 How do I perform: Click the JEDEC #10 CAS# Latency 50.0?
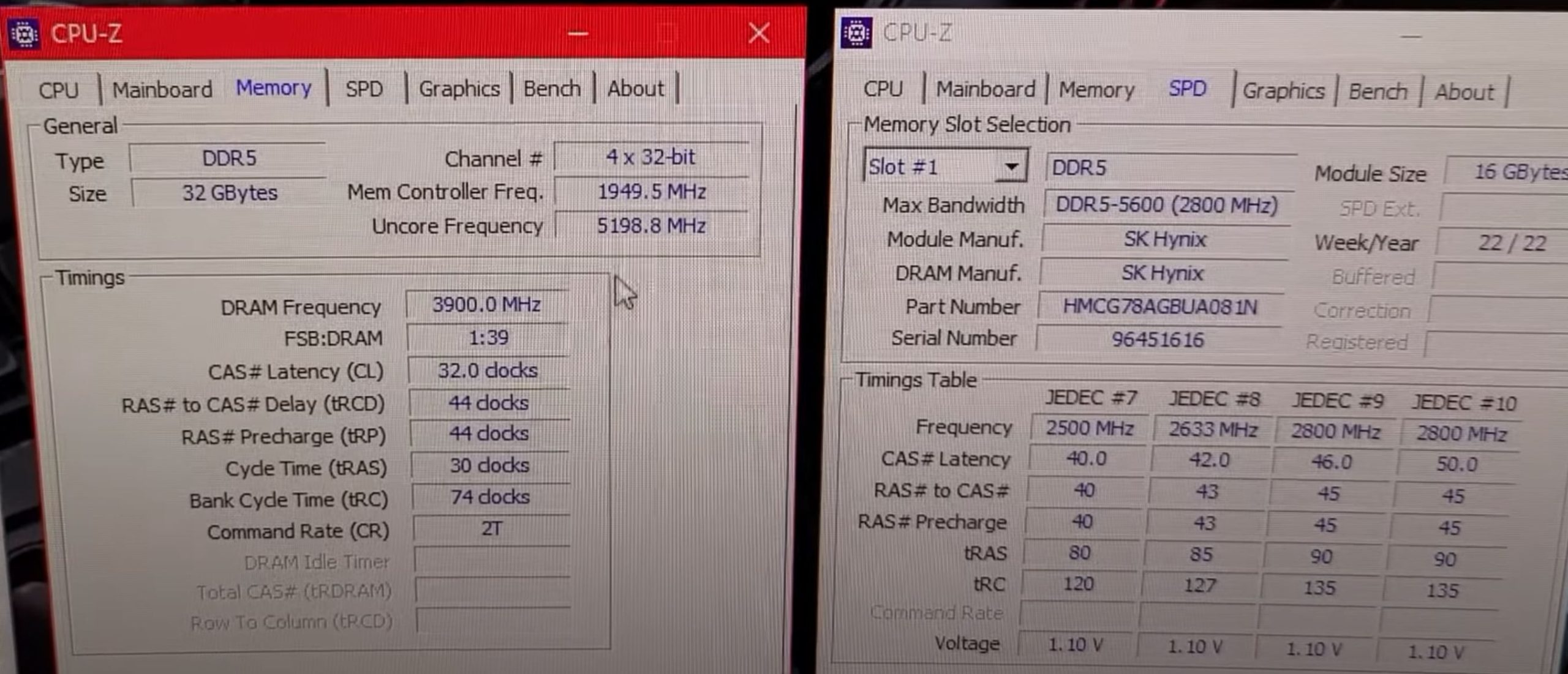(1457, 464)
